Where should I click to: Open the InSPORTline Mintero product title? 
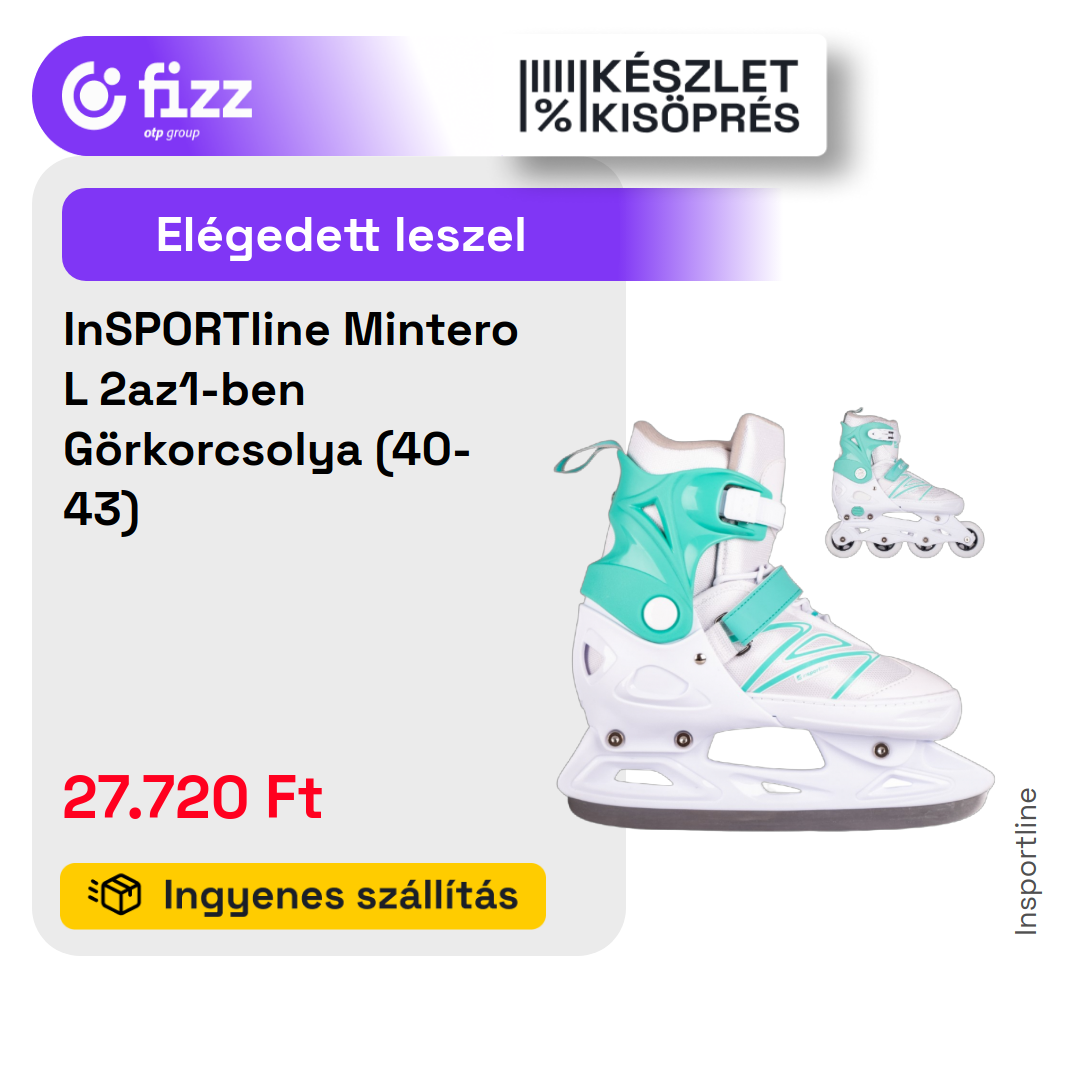pyautogui.click(x=290, y=419)
